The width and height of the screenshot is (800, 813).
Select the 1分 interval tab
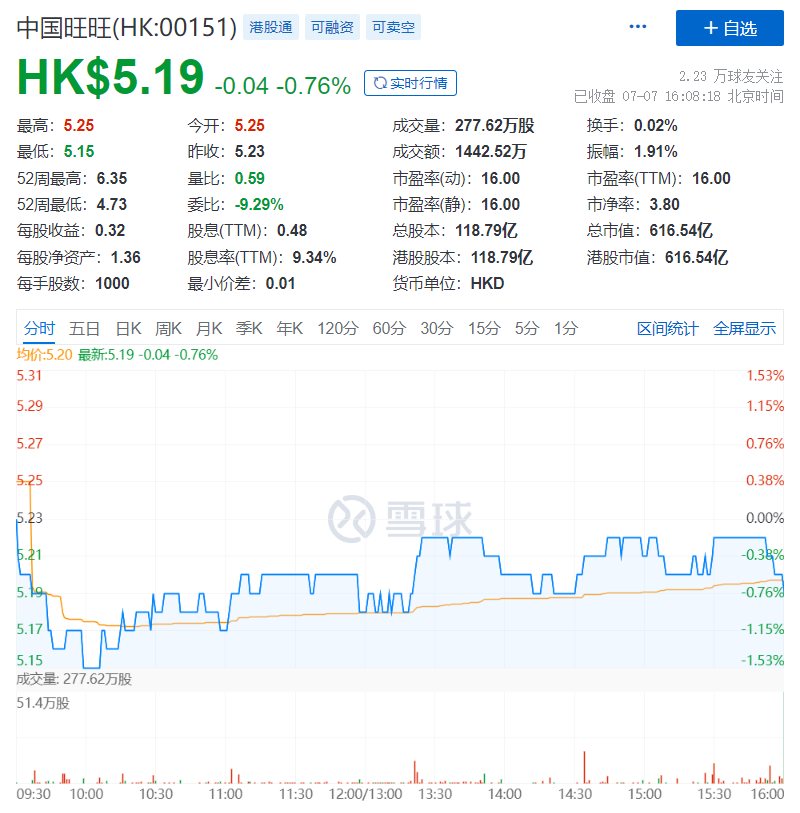pos(566,328)
